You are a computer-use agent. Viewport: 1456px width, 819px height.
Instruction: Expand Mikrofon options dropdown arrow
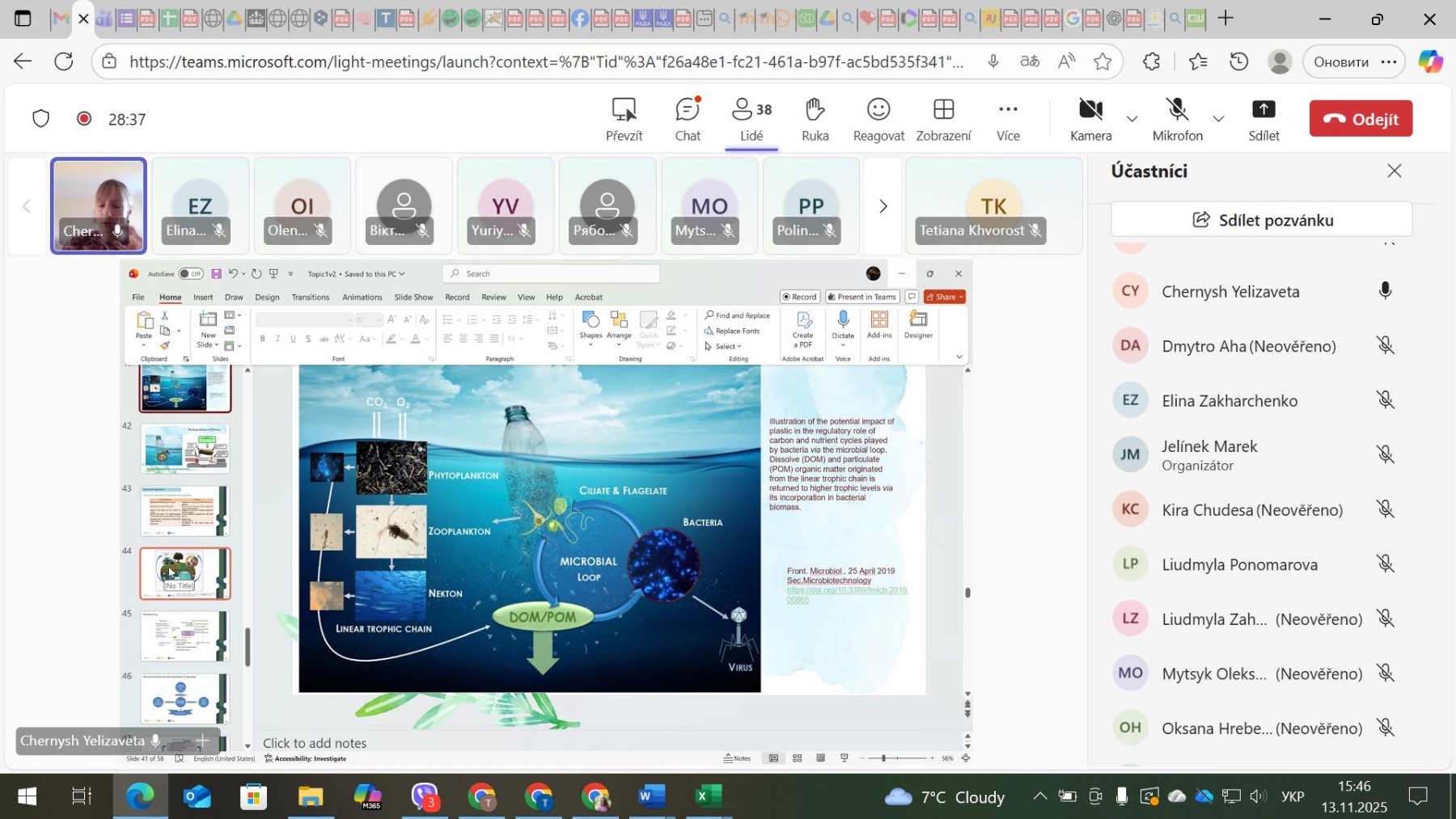1218,120
